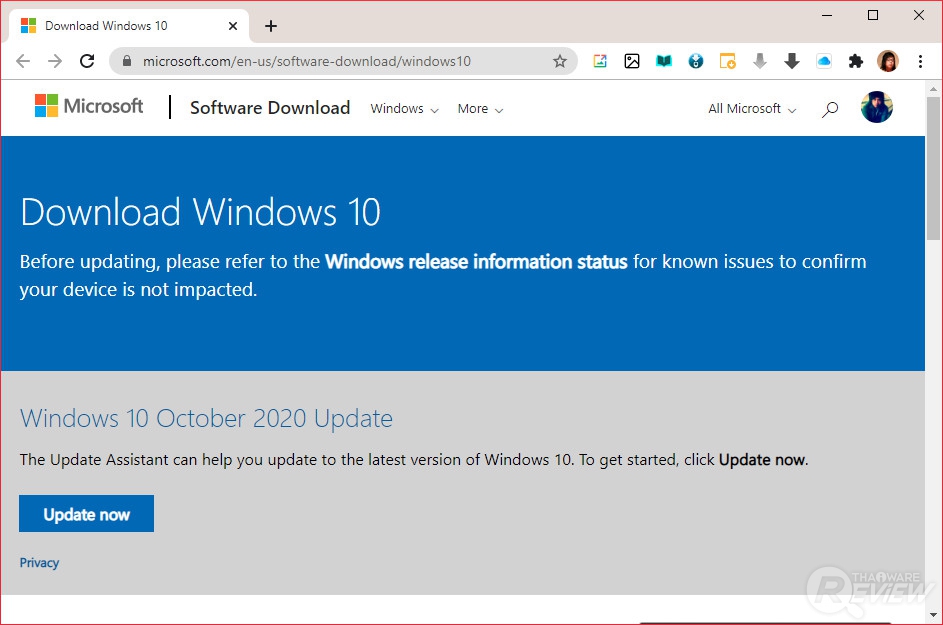Click the address bar URL field
Screen dimensions: 943x625
coord(330,61)
